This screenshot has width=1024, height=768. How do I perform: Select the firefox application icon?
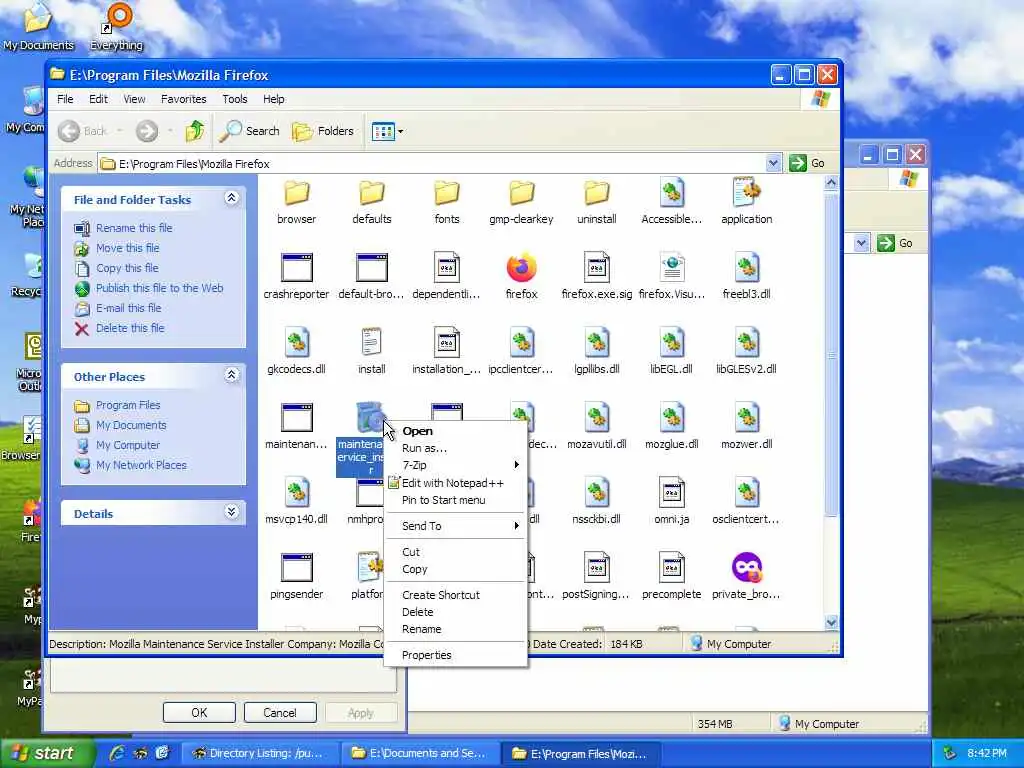[x=521, y=268]
